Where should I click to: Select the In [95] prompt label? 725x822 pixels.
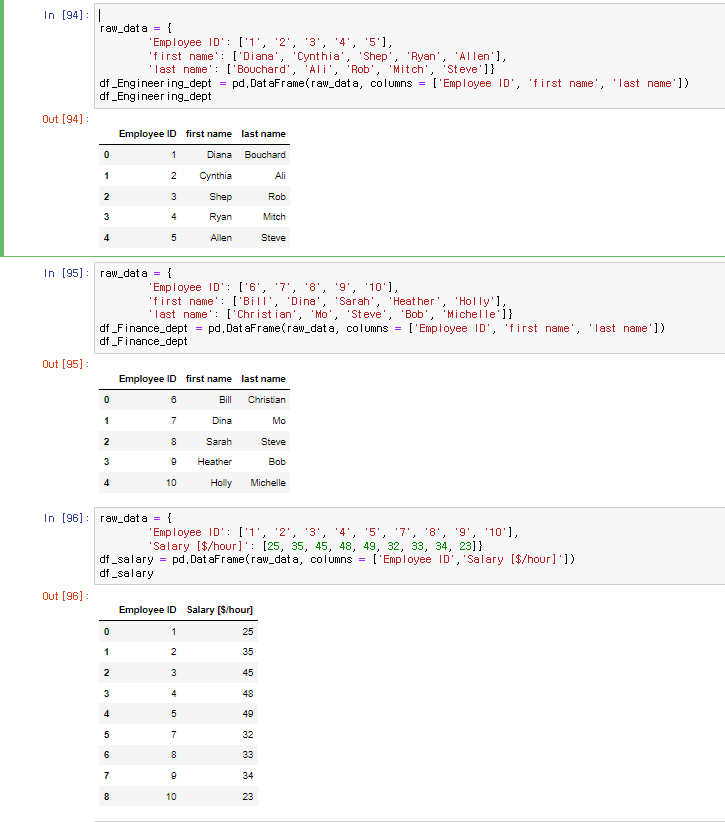(66, 273)
